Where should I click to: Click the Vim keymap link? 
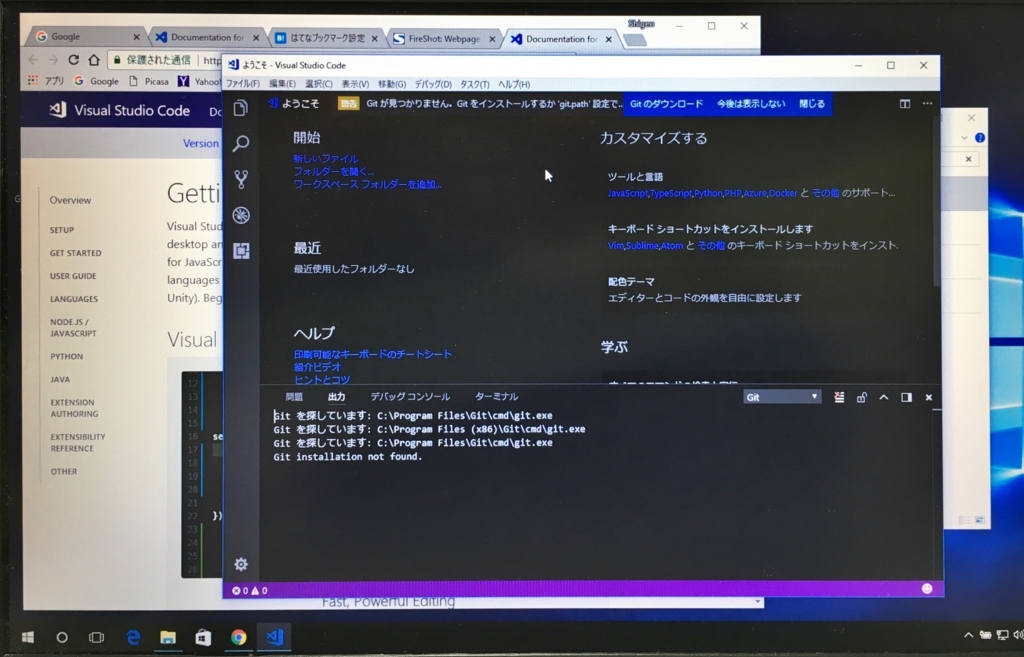coord(615,246)
